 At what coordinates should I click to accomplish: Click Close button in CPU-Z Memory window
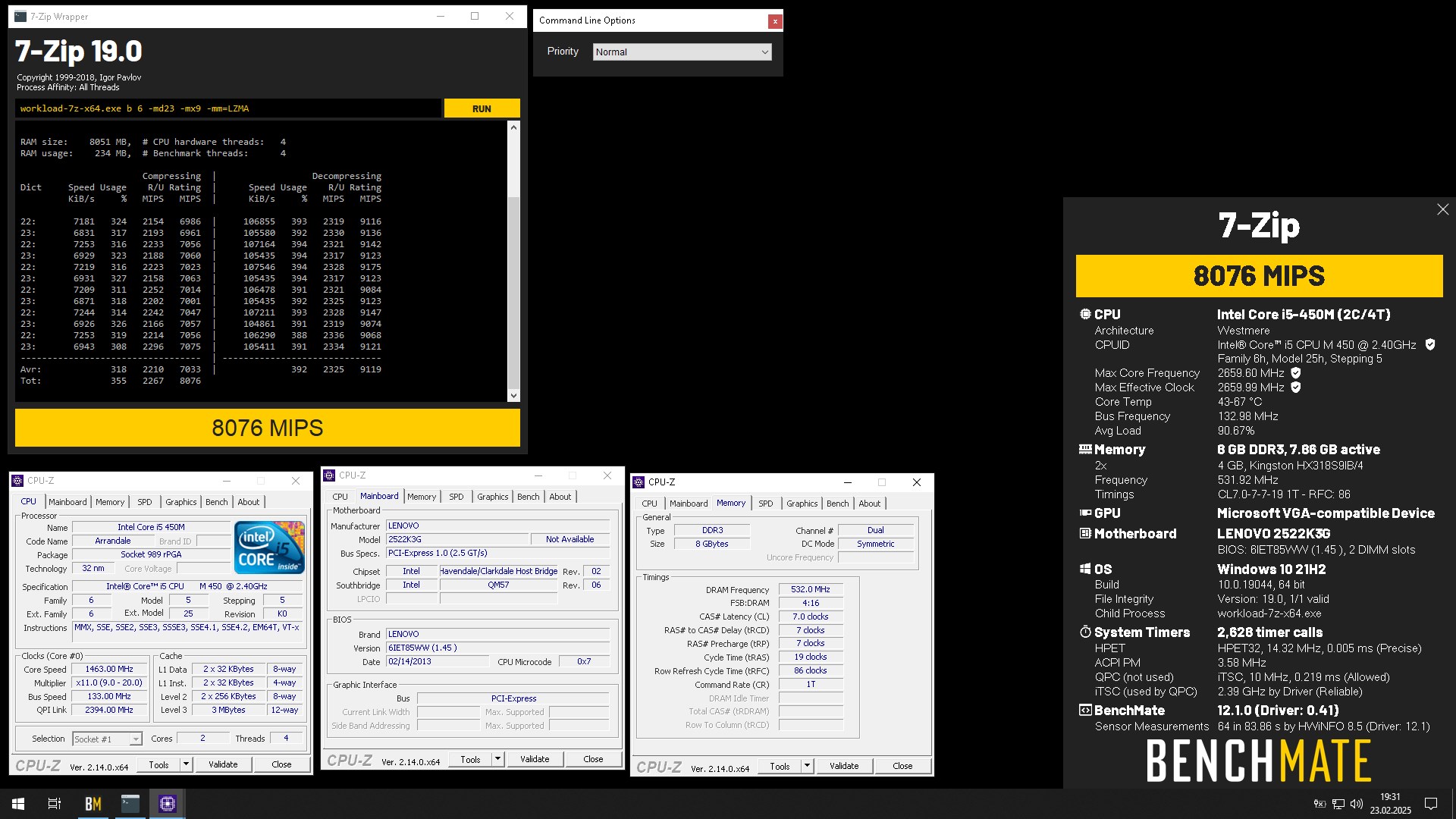tap(902, 766)
